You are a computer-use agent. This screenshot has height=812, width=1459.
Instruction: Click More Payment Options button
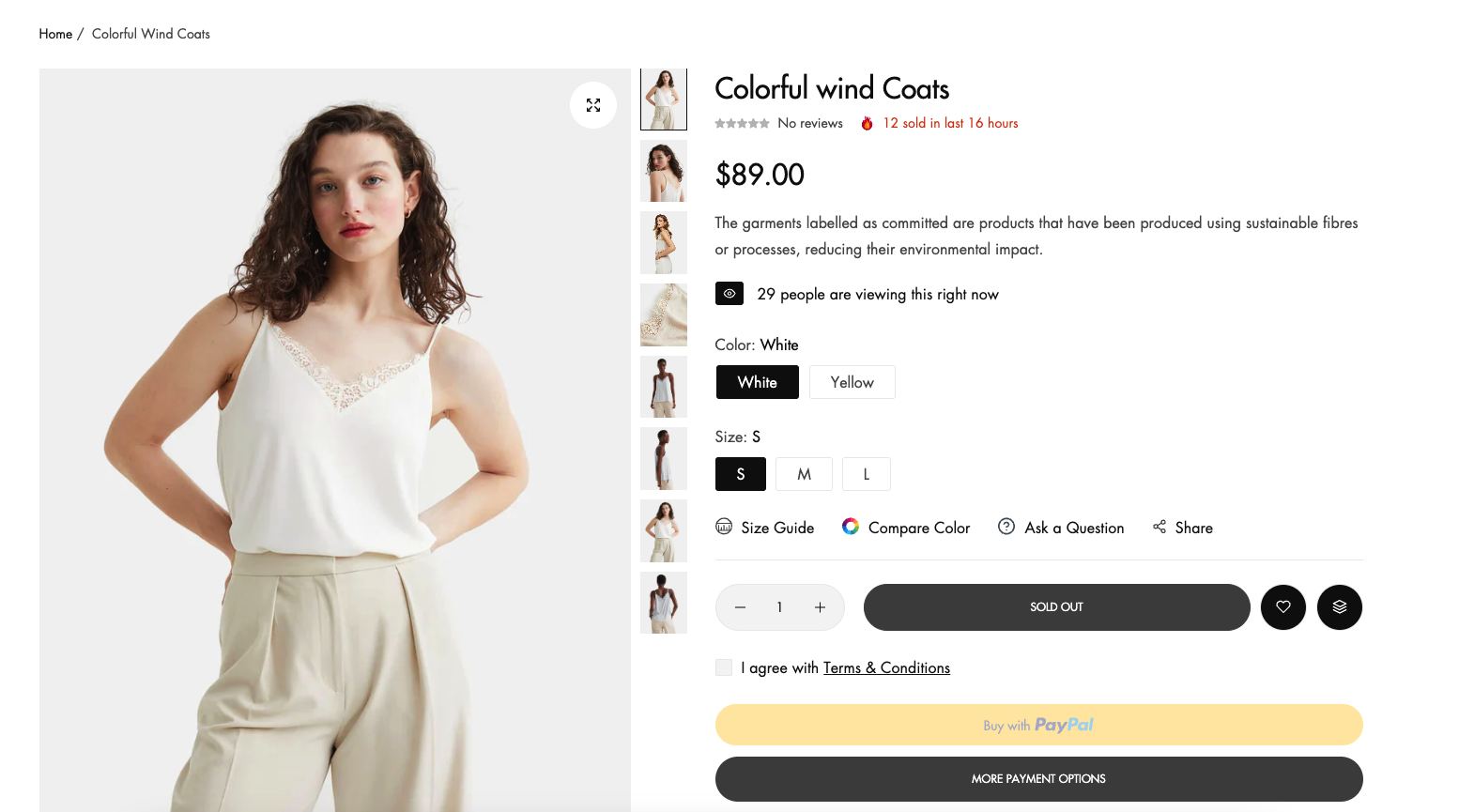pyautogui.click(x=1038, y=779)
